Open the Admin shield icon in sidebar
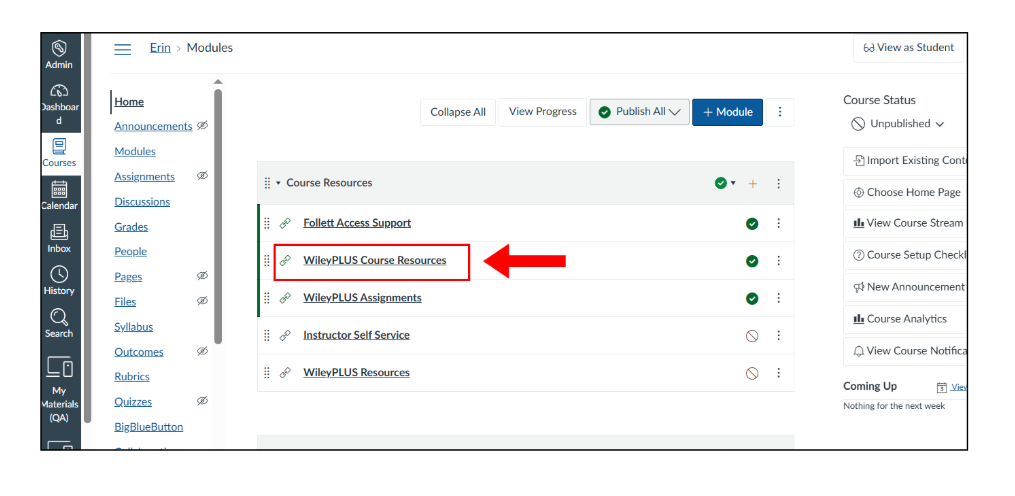The height and width of the screenshot is (496, 1015). [59, 49]
